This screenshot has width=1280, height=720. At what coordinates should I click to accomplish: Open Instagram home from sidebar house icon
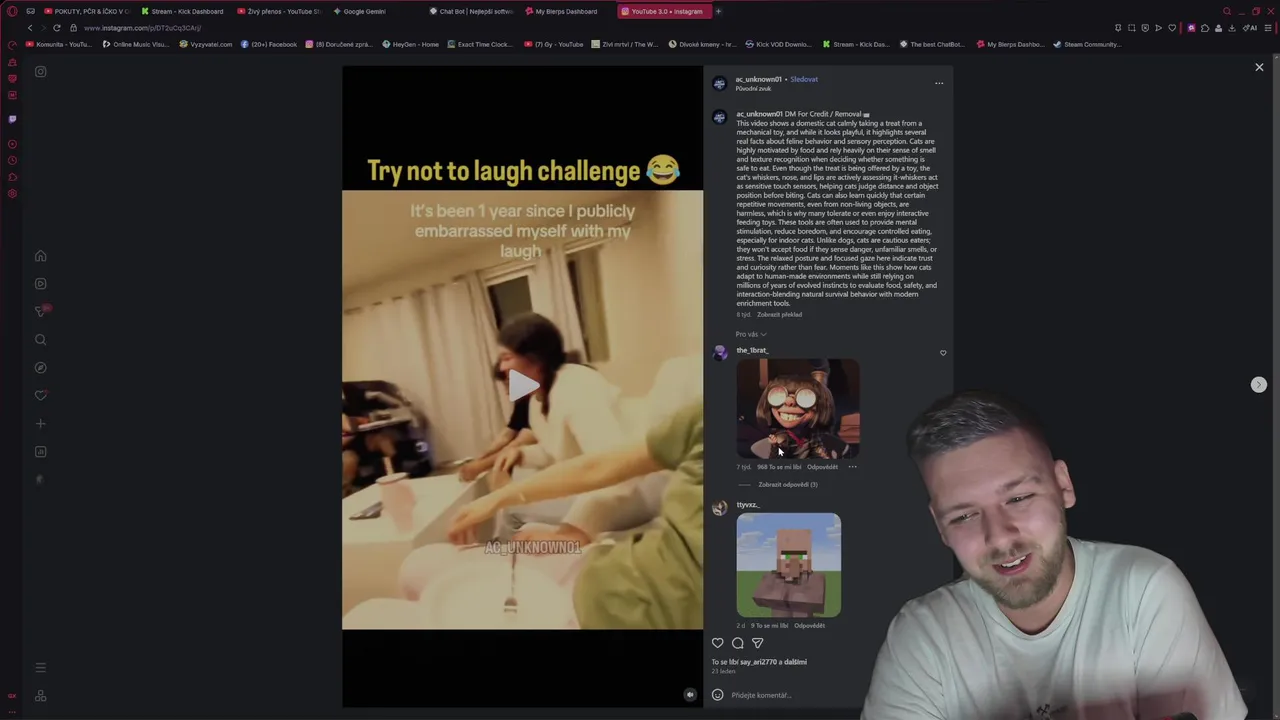tap(40, 256)
